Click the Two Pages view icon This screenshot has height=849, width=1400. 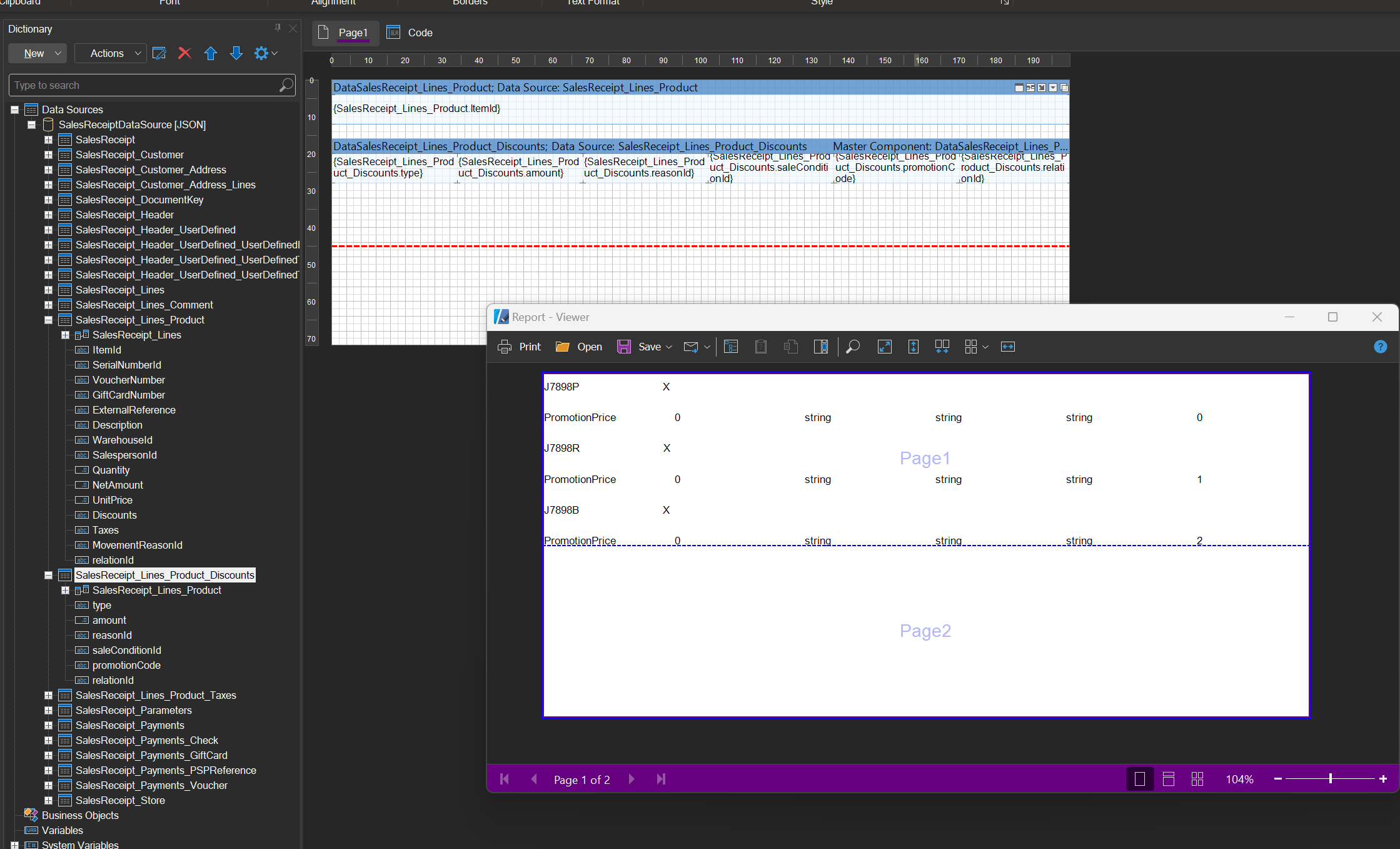click(942, 347)
